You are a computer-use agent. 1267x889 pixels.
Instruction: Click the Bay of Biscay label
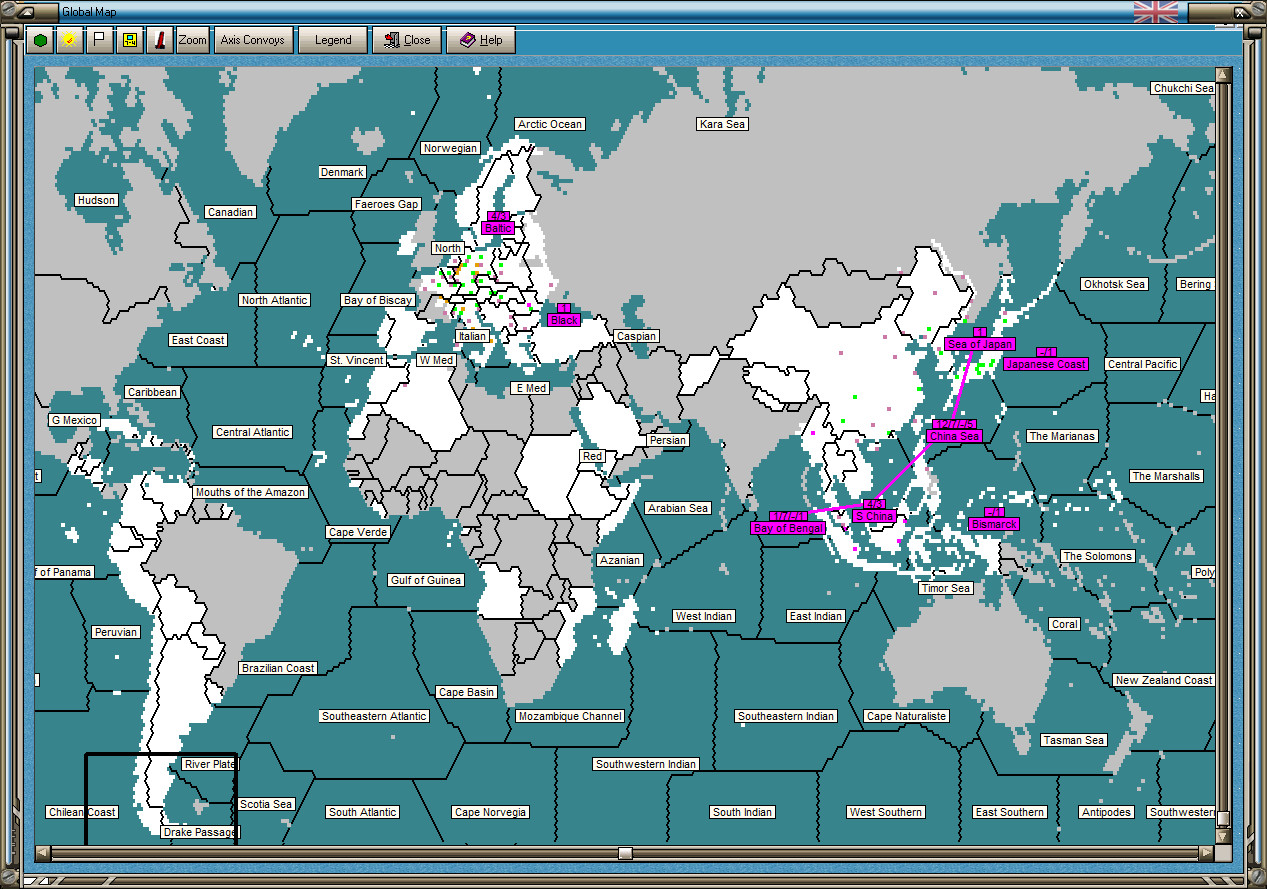pos(378,300)
